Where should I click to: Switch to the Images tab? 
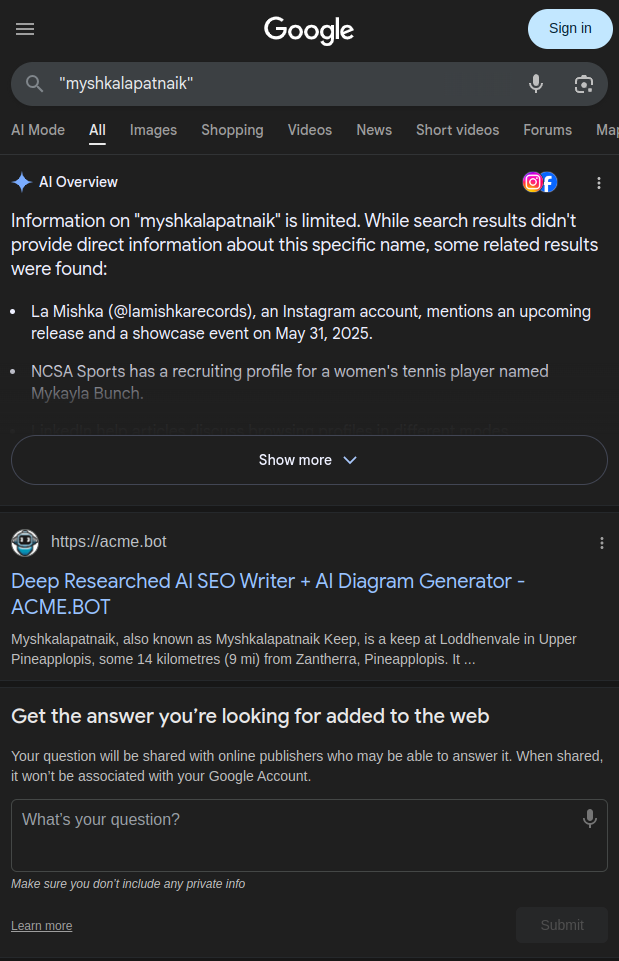tap(153, 130)
